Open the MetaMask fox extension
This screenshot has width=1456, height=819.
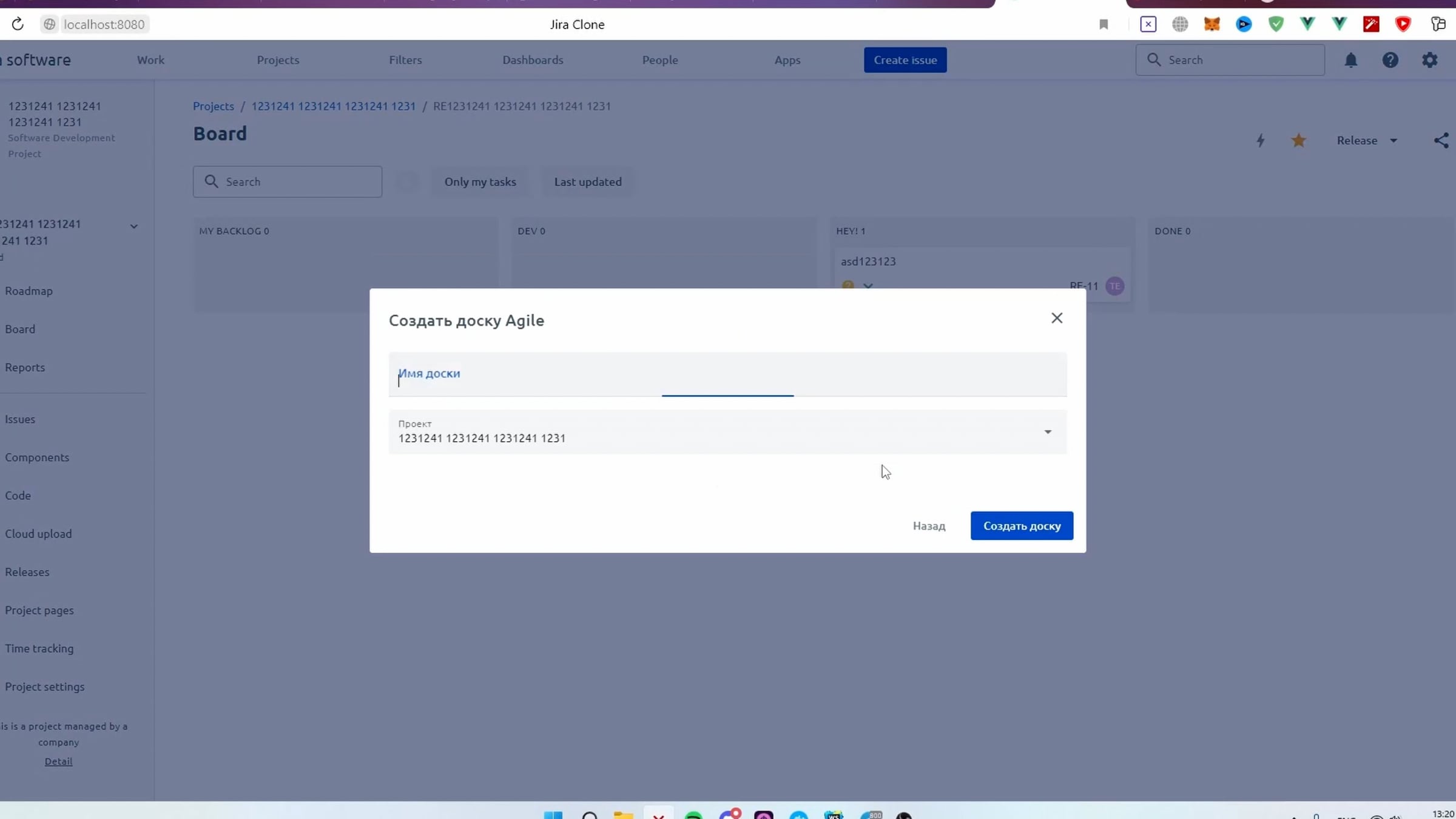pyautogui.click(x=1212, y=24)
